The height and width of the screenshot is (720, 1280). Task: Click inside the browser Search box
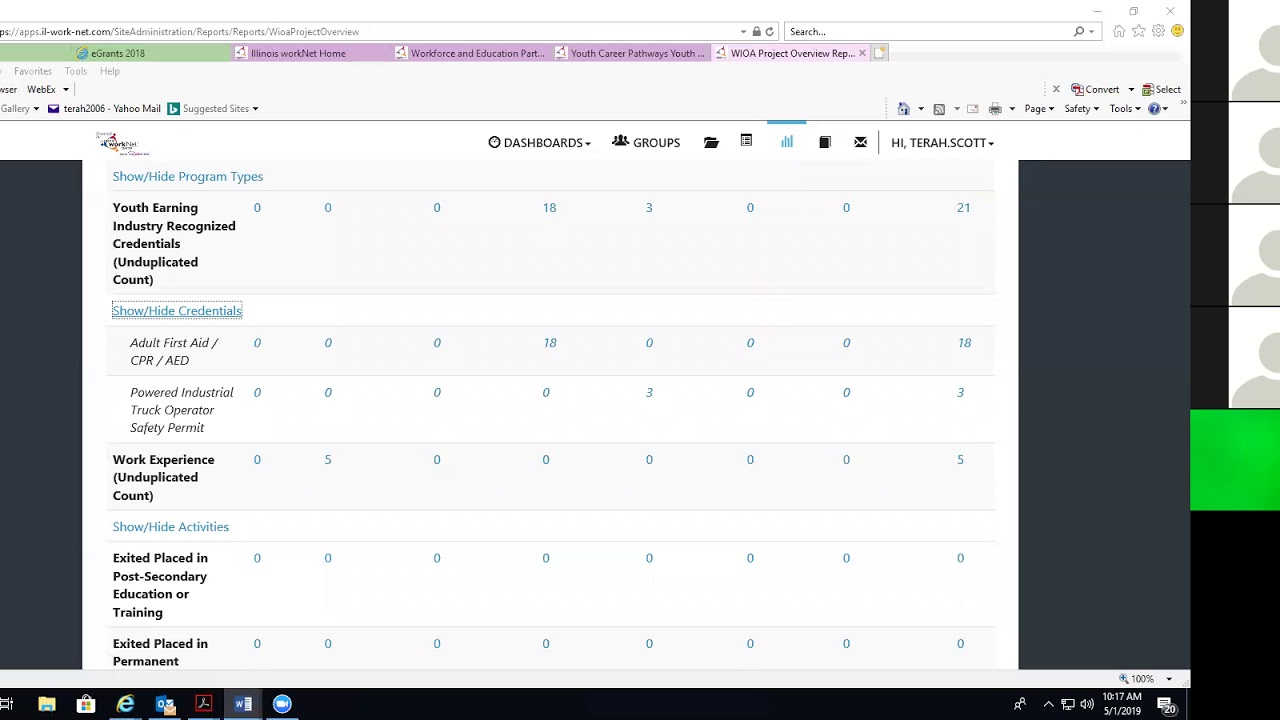(x=928, y=32)
